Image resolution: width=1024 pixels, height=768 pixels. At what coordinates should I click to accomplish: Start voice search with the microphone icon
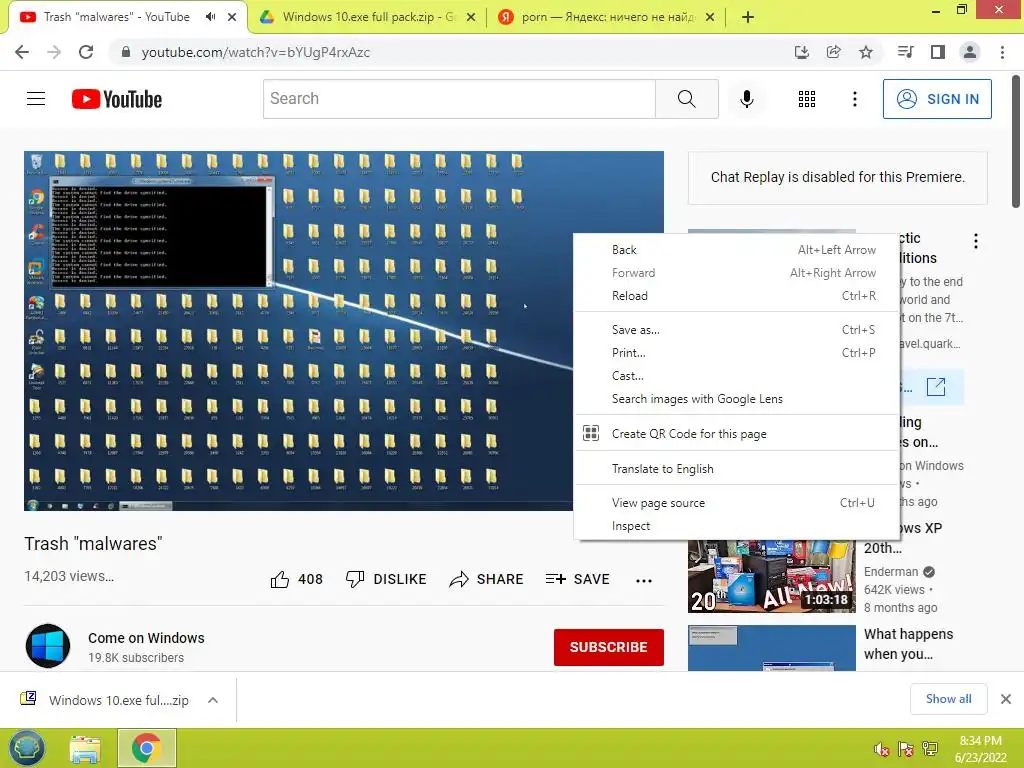click(x=747, y=99)
